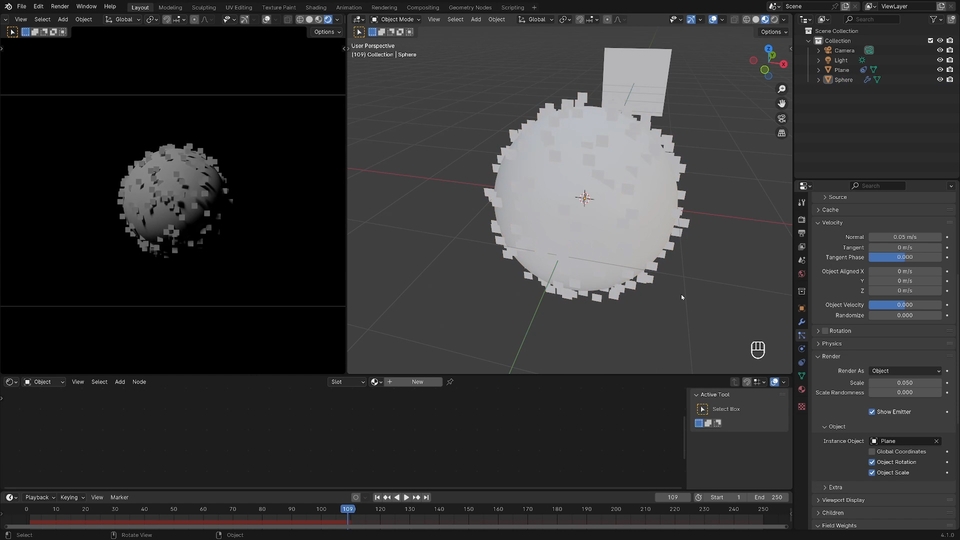The width and height of the screenshot is (960, 540).
Task: Adjust the Object Velocity slider
Action: click(905, 305)
